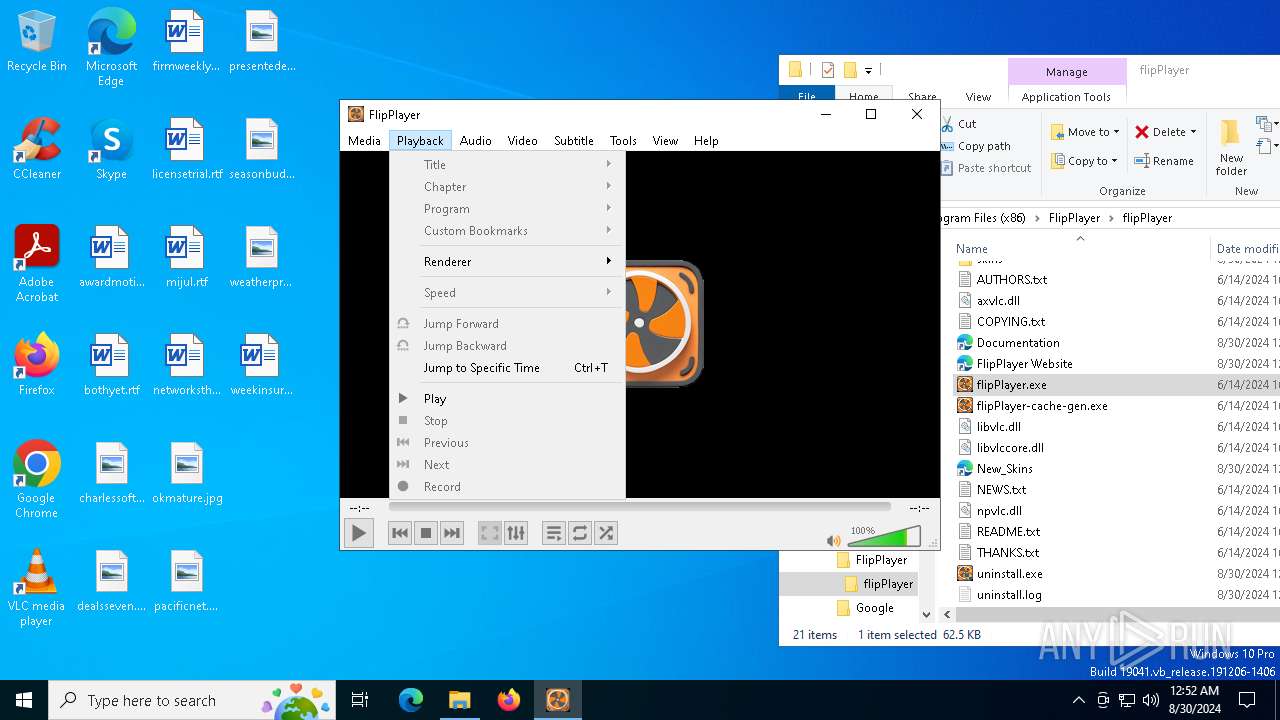Expand the Renderer submenu
1280x720 pixels.
pyautogui.click(x=507, y=262)
